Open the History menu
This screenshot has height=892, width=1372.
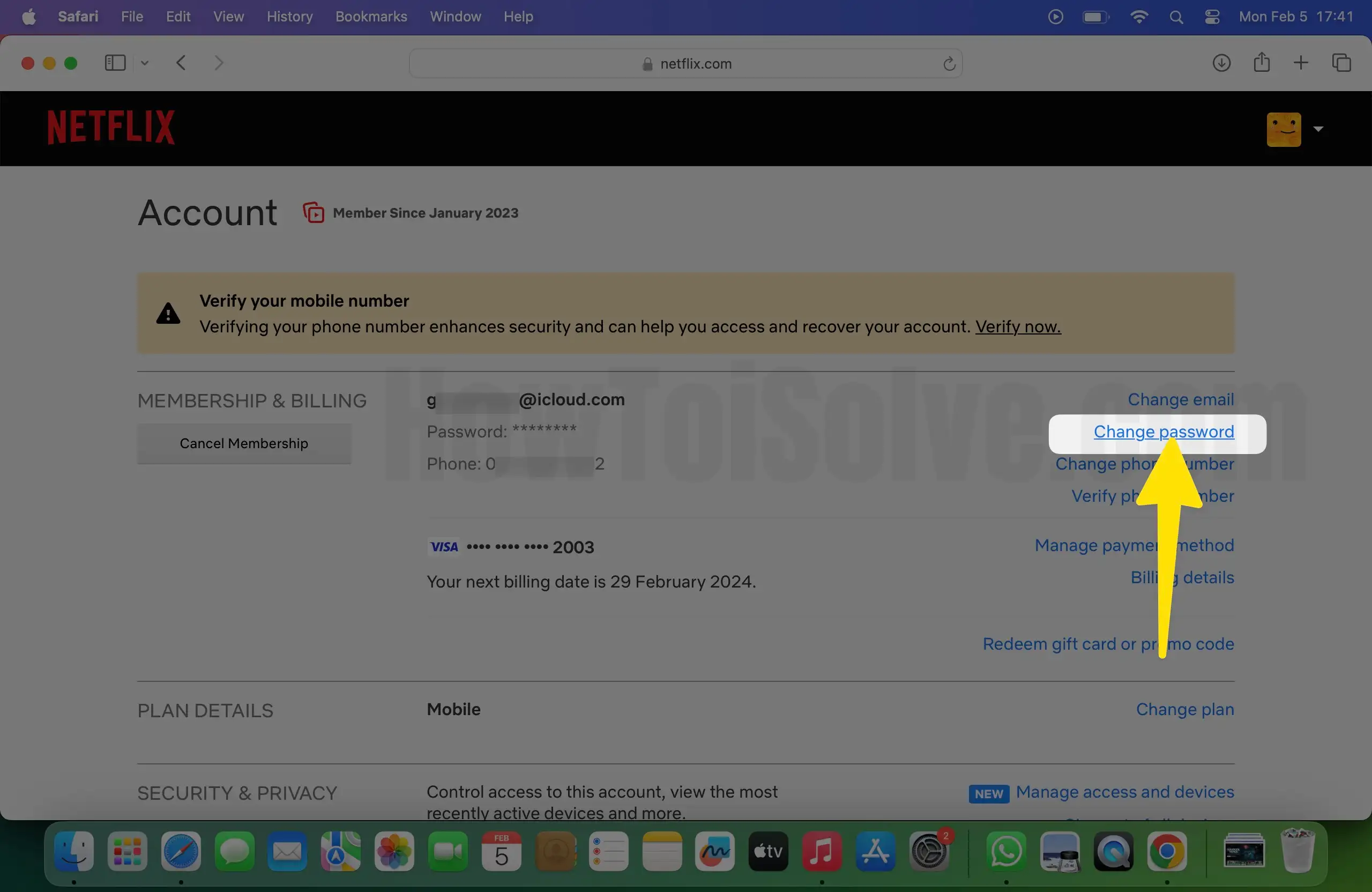point(289,17)
